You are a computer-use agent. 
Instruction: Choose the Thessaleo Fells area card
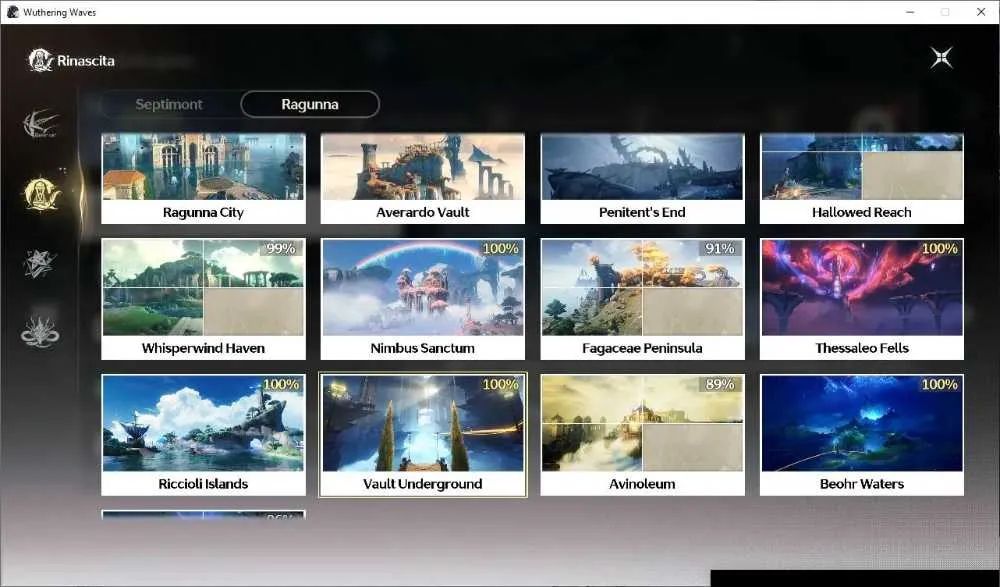pos(862,299)
